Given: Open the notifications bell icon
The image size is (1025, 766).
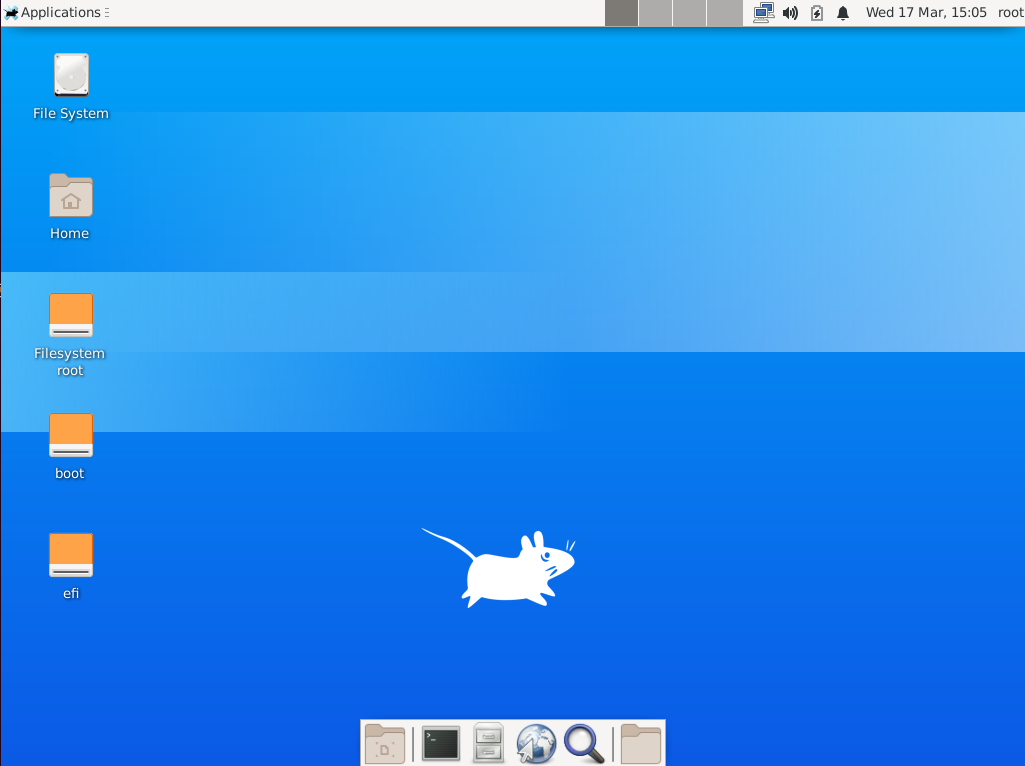Looking at the screenshot, I should click(x=843, y=13).
